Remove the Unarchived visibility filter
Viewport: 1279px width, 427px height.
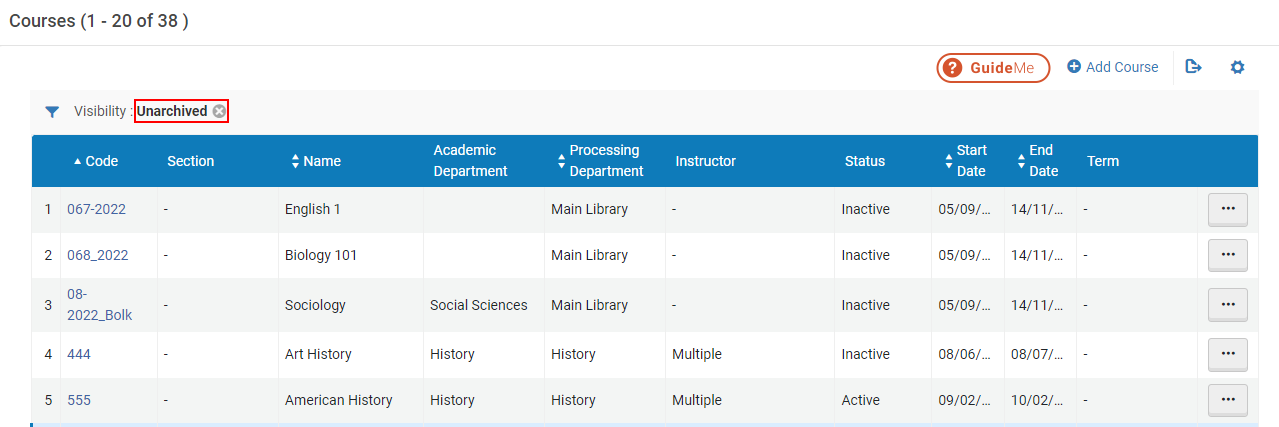click(219, 111)
